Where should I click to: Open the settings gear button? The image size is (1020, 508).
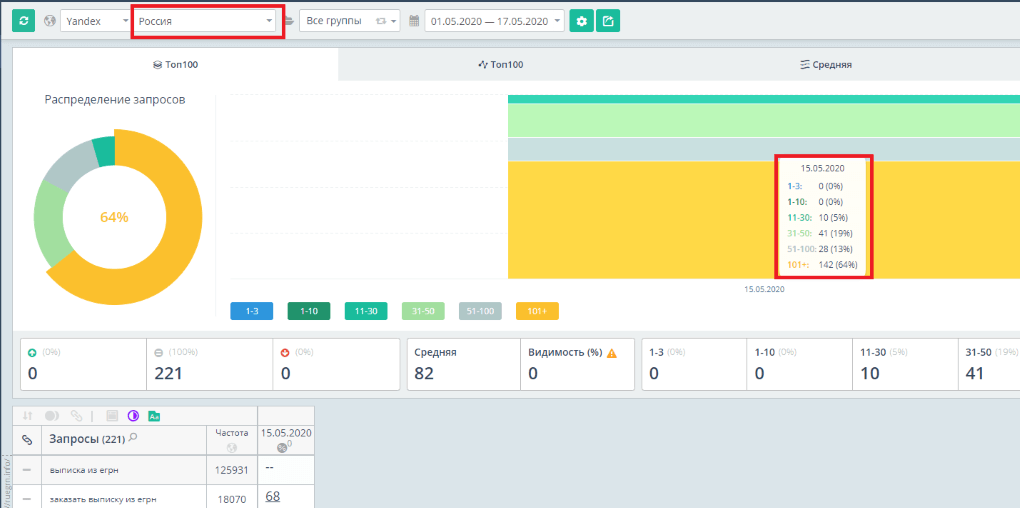(x=582, y=21)
